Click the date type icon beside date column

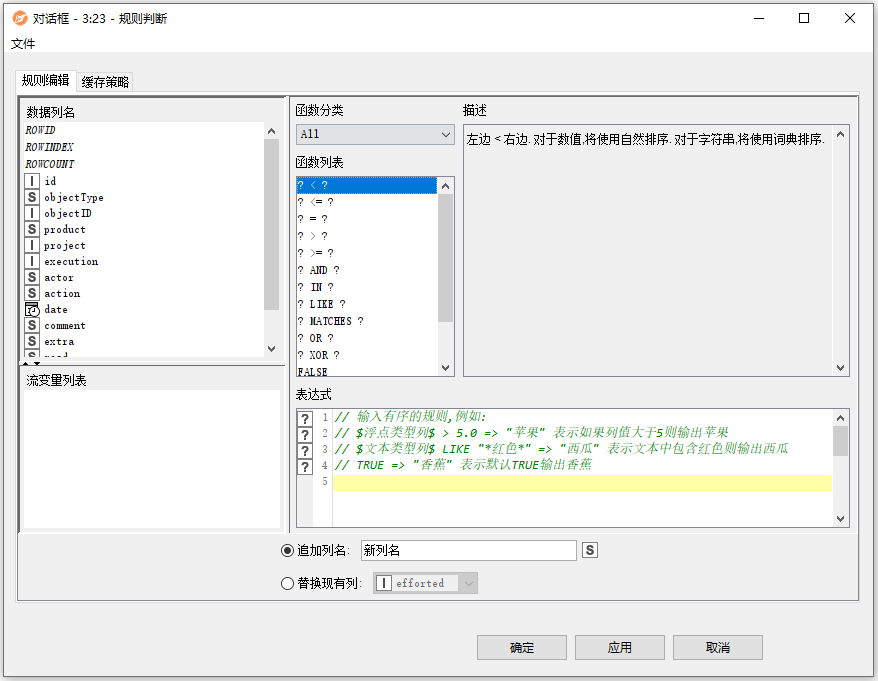[x=33, y=309]
